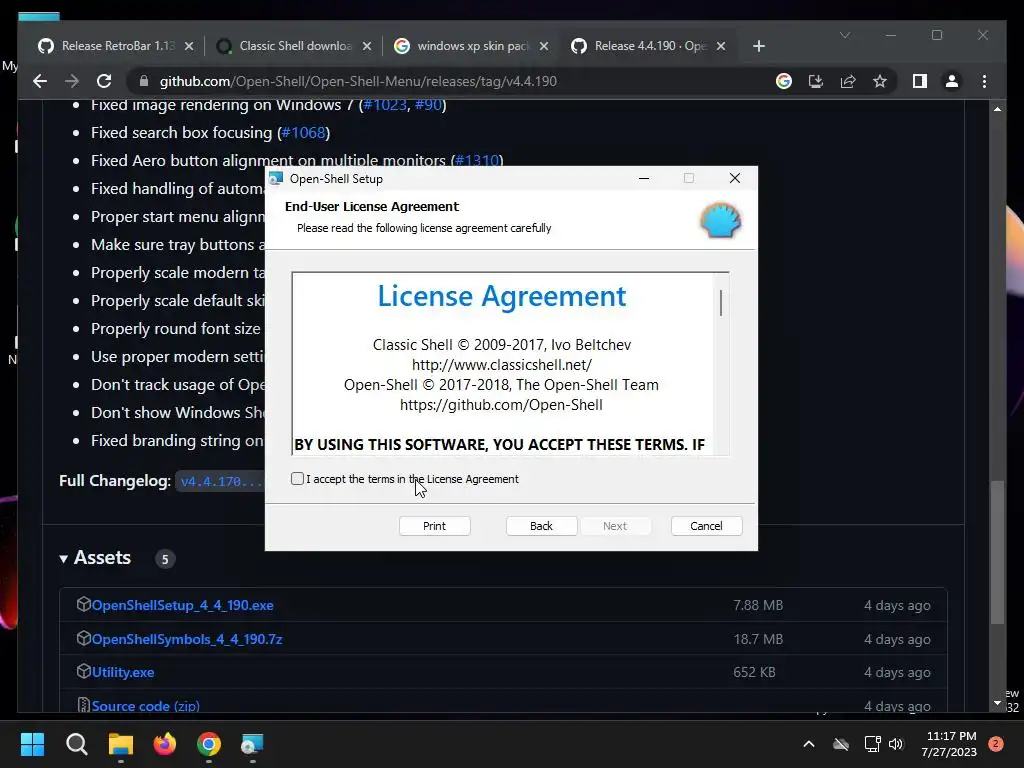Download Utility.exe asset
1024x768 pixels.
pyautogui.click(x=123, y=672)
